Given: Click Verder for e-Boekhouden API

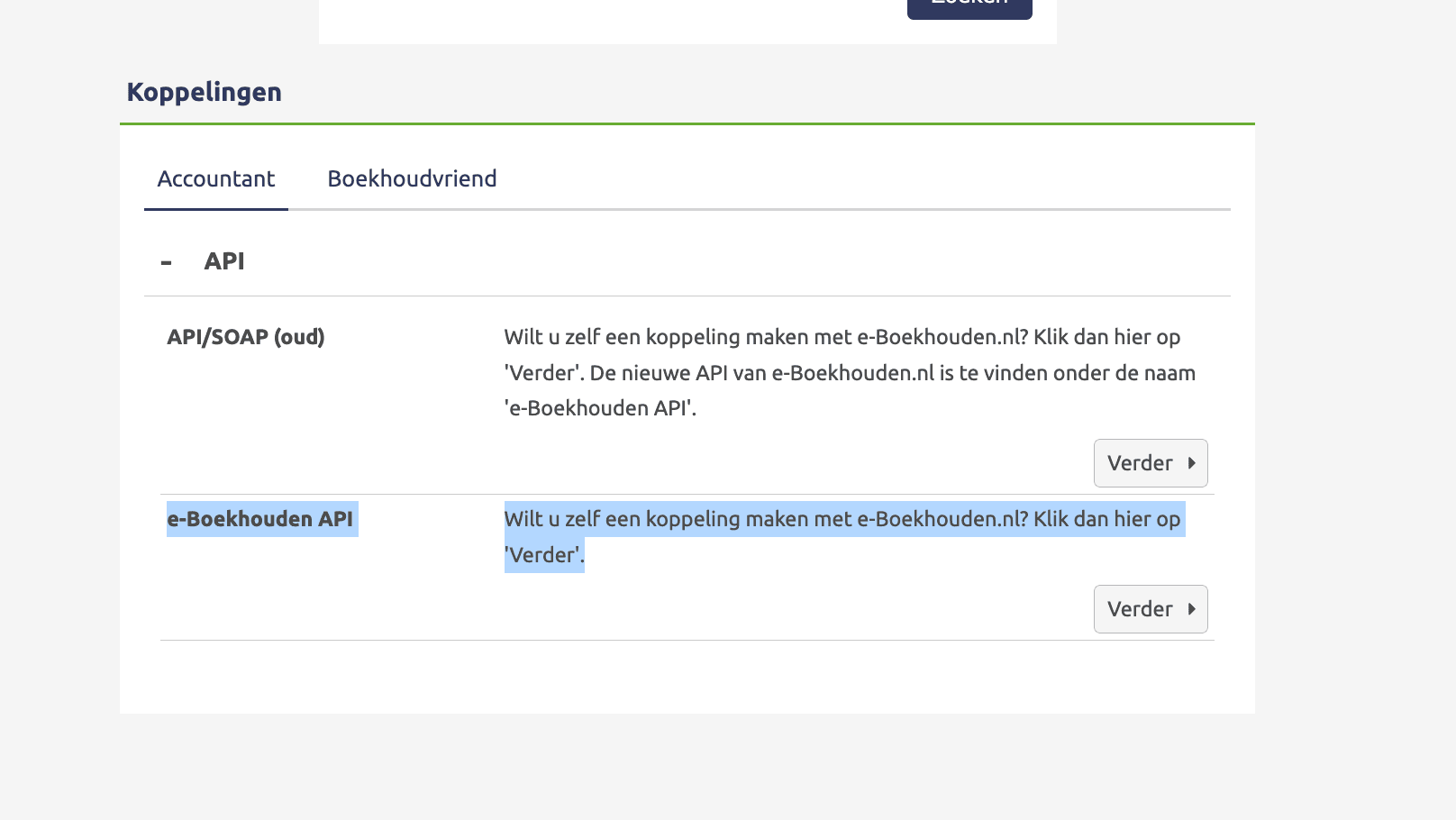Looking at the screenshot, I should pos(1151,609).
